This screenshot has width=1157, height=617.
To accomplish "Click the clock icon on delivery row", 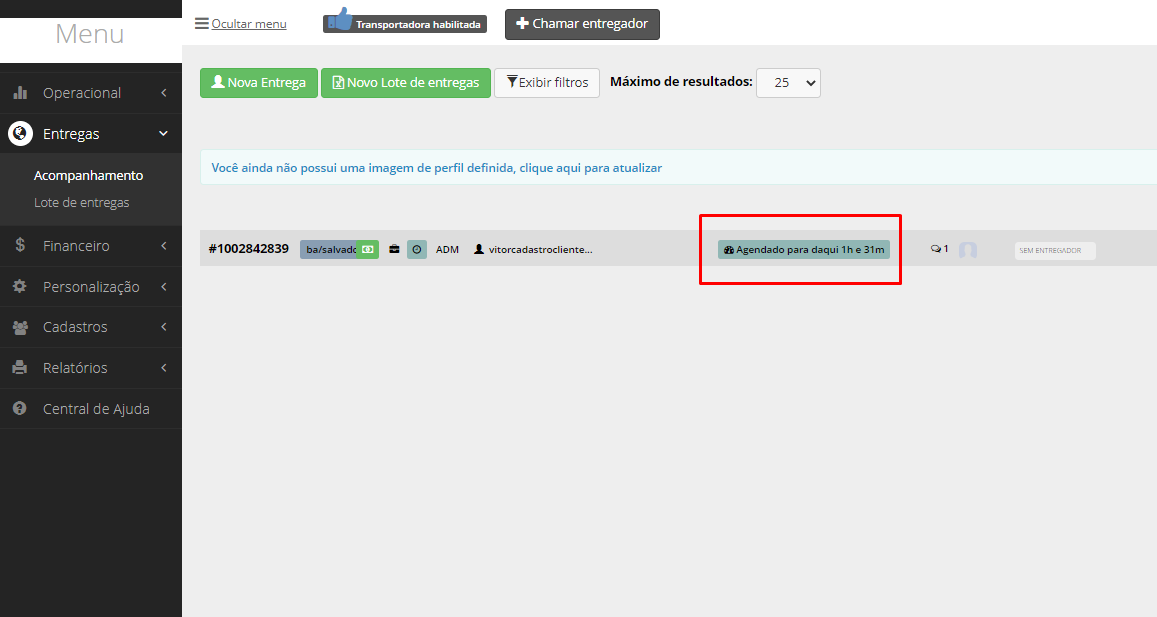I will click(417, 249).
